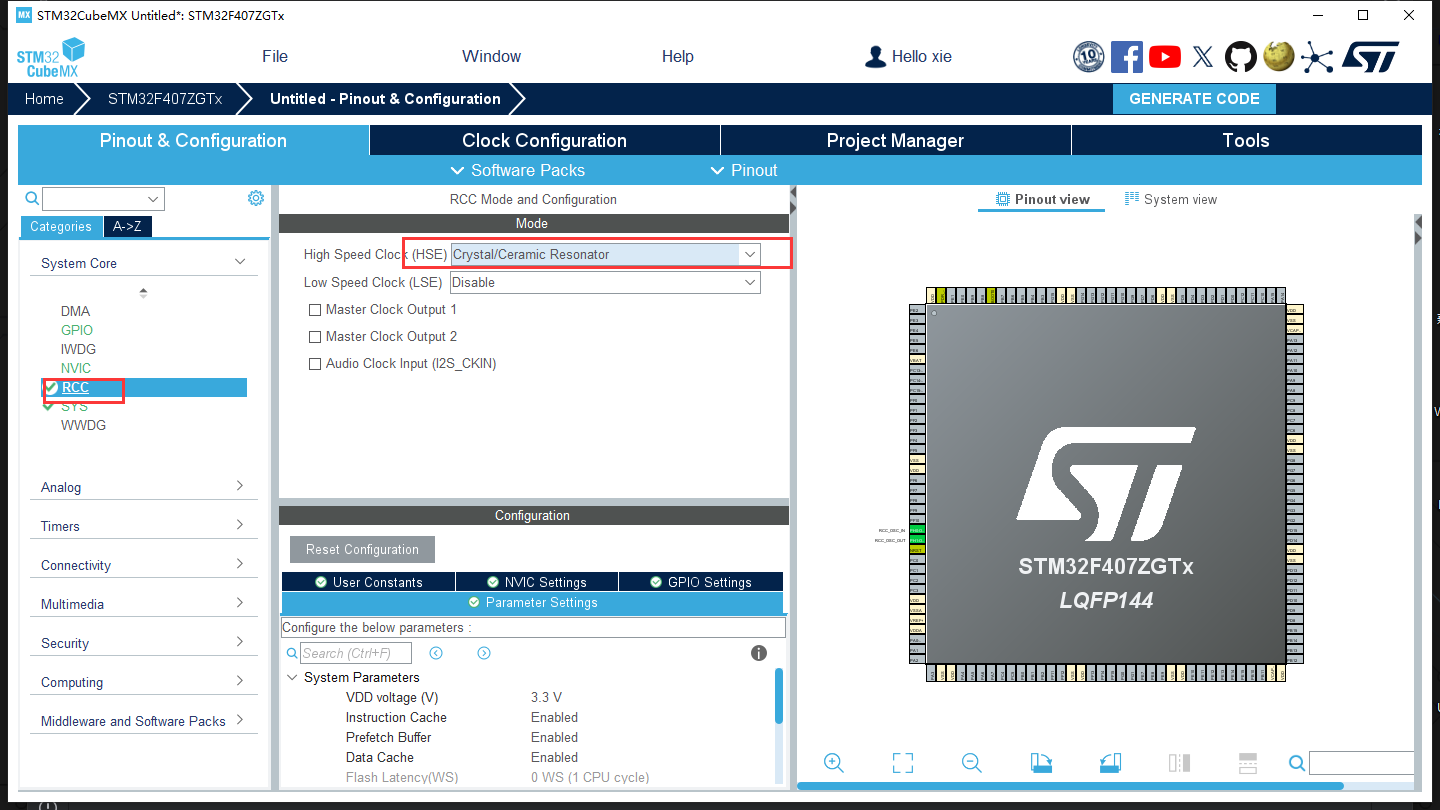The width and height of the screenshot is (1440, 810).
Task: Switch to the Project Manager tab
Action: point(895,140)
